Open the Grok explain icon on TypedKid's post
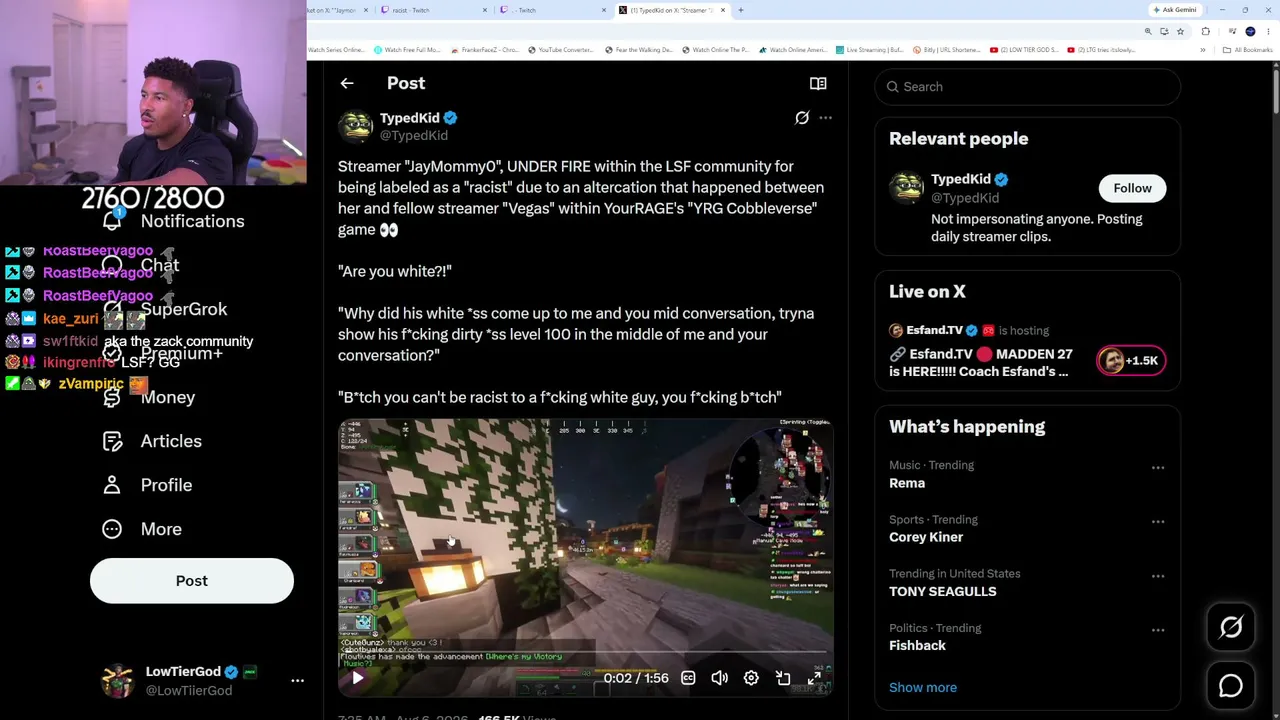This screenshot has width=1280, height=720. [802, 118]
